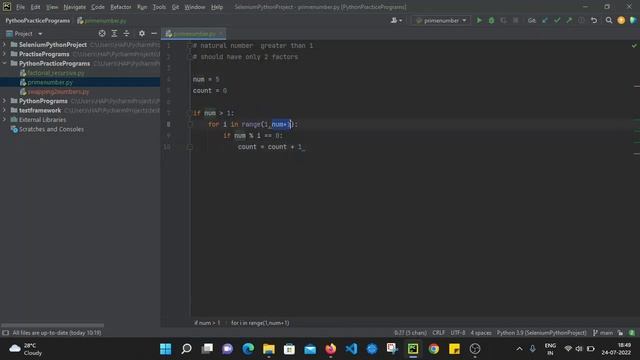This screenshot has height=360, width=640.
Task: Collapse the PythonPracticePrograms folder
Action: (4, 63)
